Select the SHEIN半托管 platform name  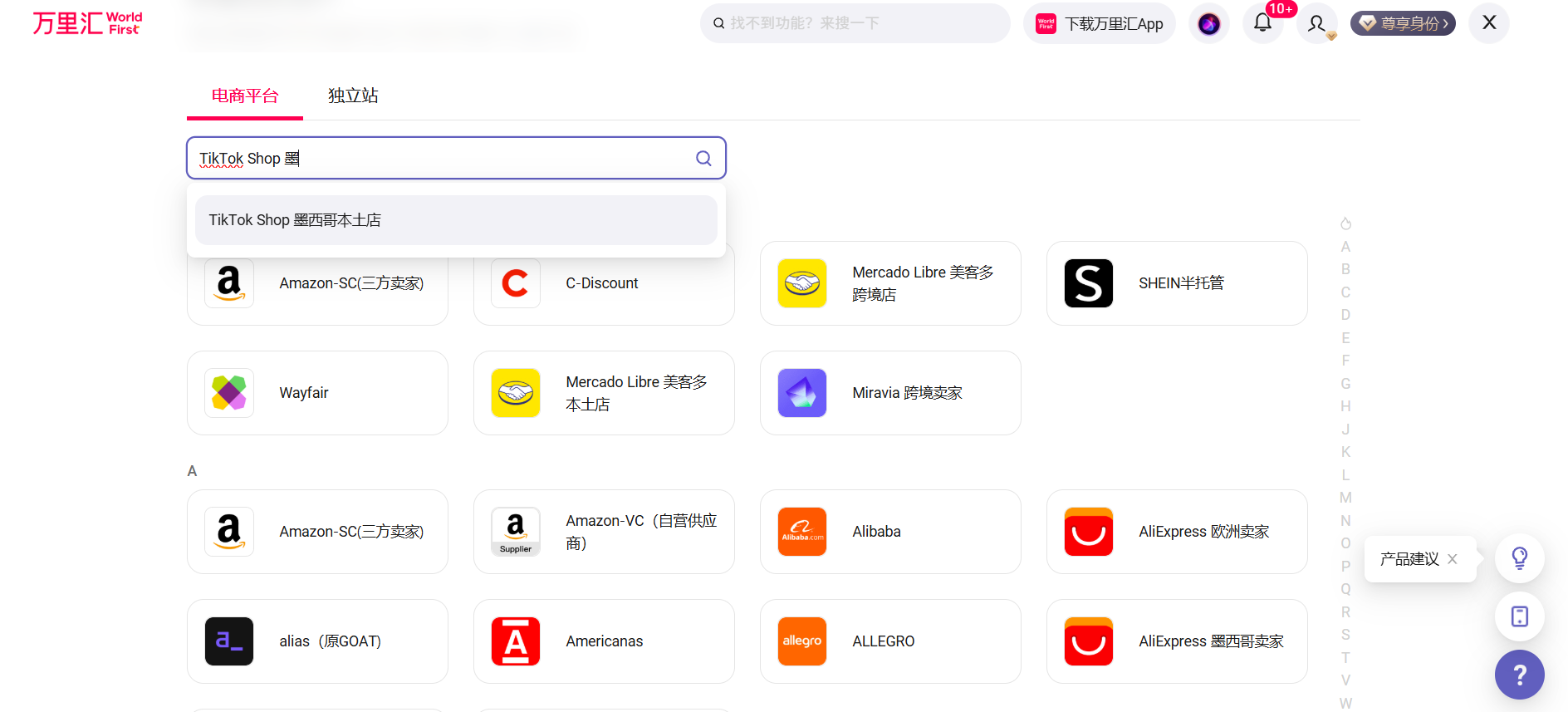1181,283
